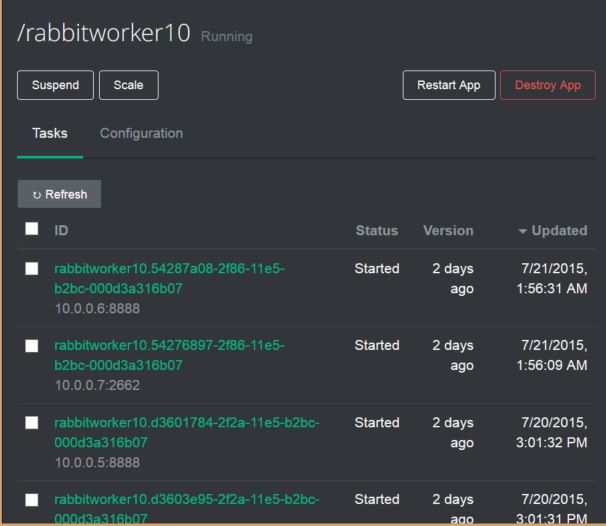This screenshot has height=526, width=606.
Task: Click Restart App button
Action: click(x=442, y=85)
